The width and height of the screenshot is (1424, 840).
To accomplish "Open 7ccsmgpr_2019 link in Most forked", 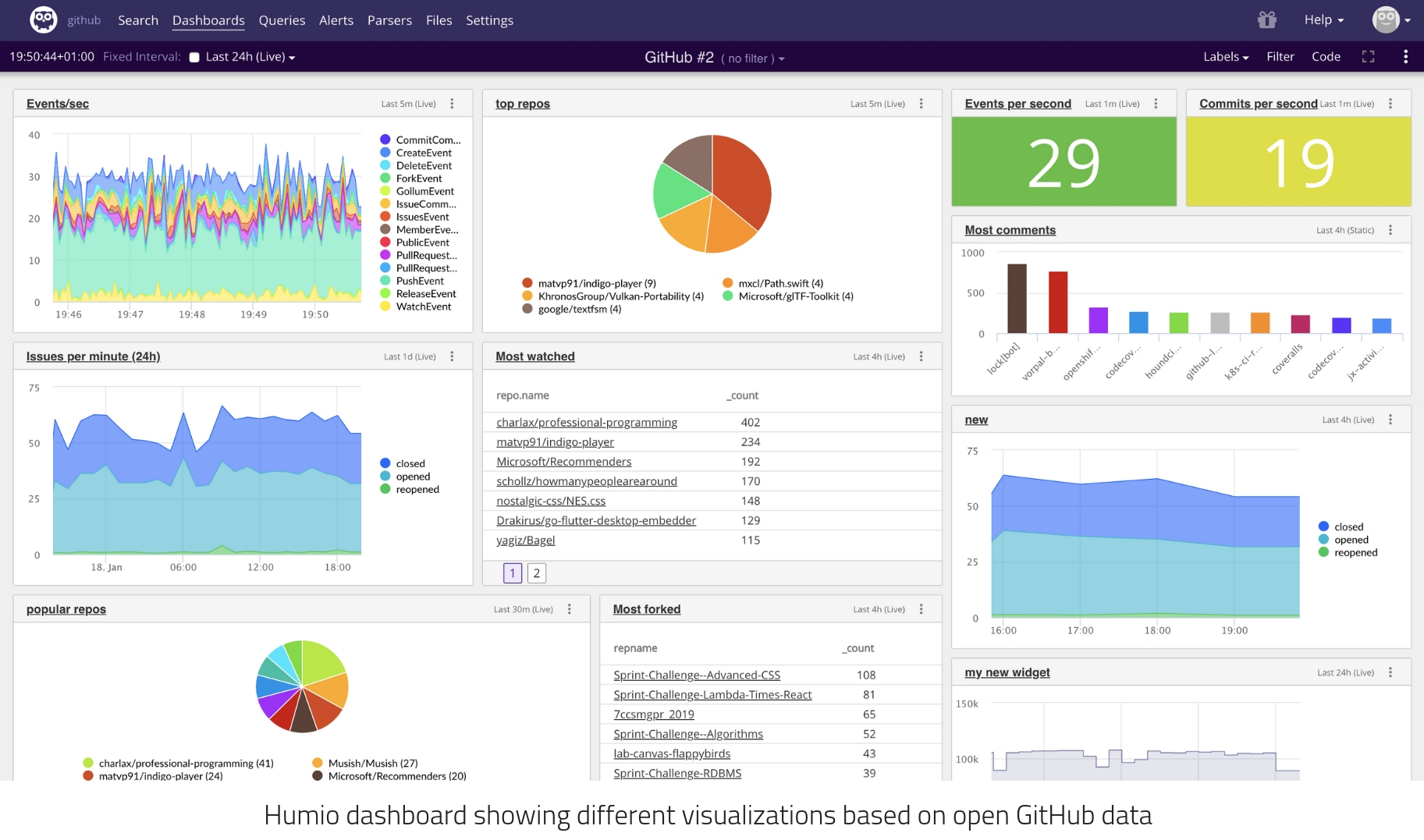I will [x=654, y=714].
